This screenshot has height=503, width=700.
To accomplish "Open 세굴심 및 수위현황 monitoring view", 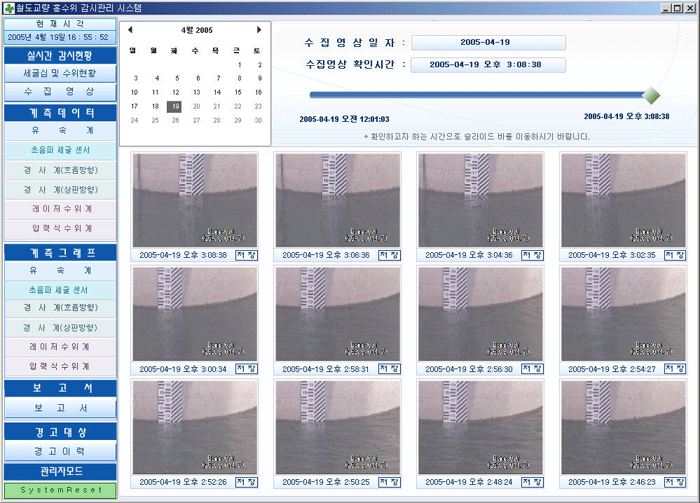I will tap(59, 73).
